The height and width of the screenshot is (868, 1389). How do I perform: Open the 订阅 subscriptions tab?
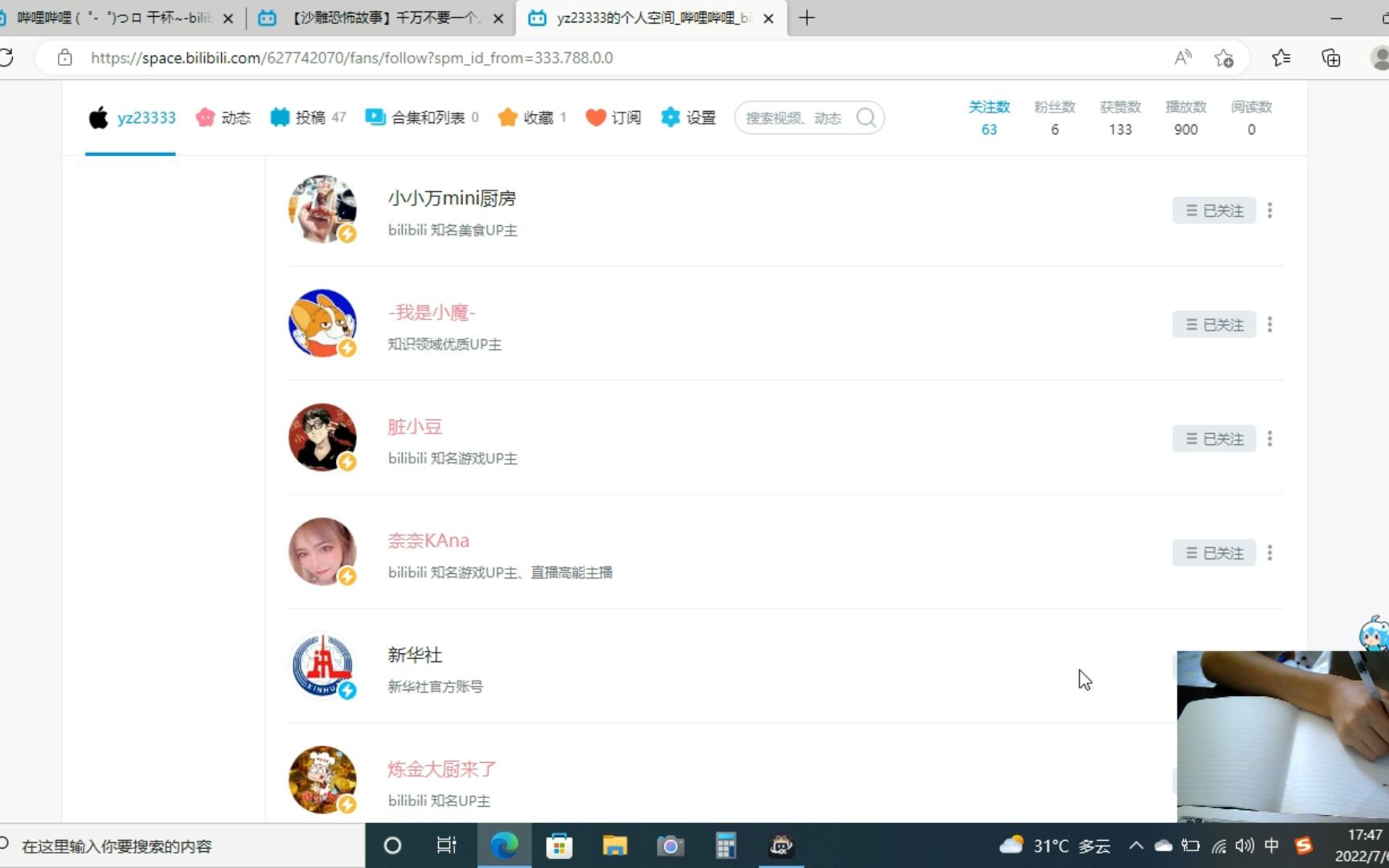tap(613, 117)
